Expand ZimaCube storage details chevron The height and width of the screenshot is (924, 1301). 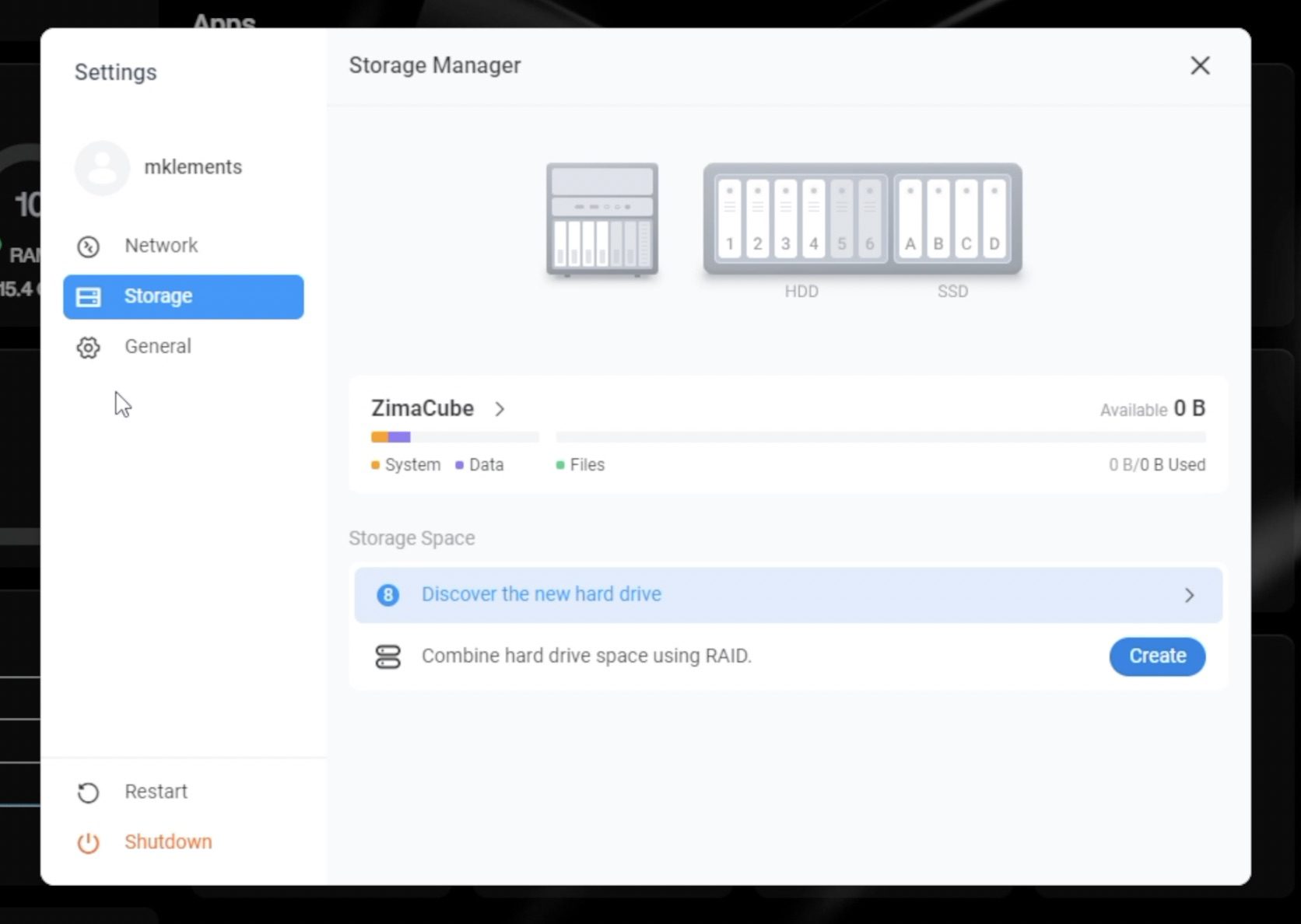tap(500, 409)
